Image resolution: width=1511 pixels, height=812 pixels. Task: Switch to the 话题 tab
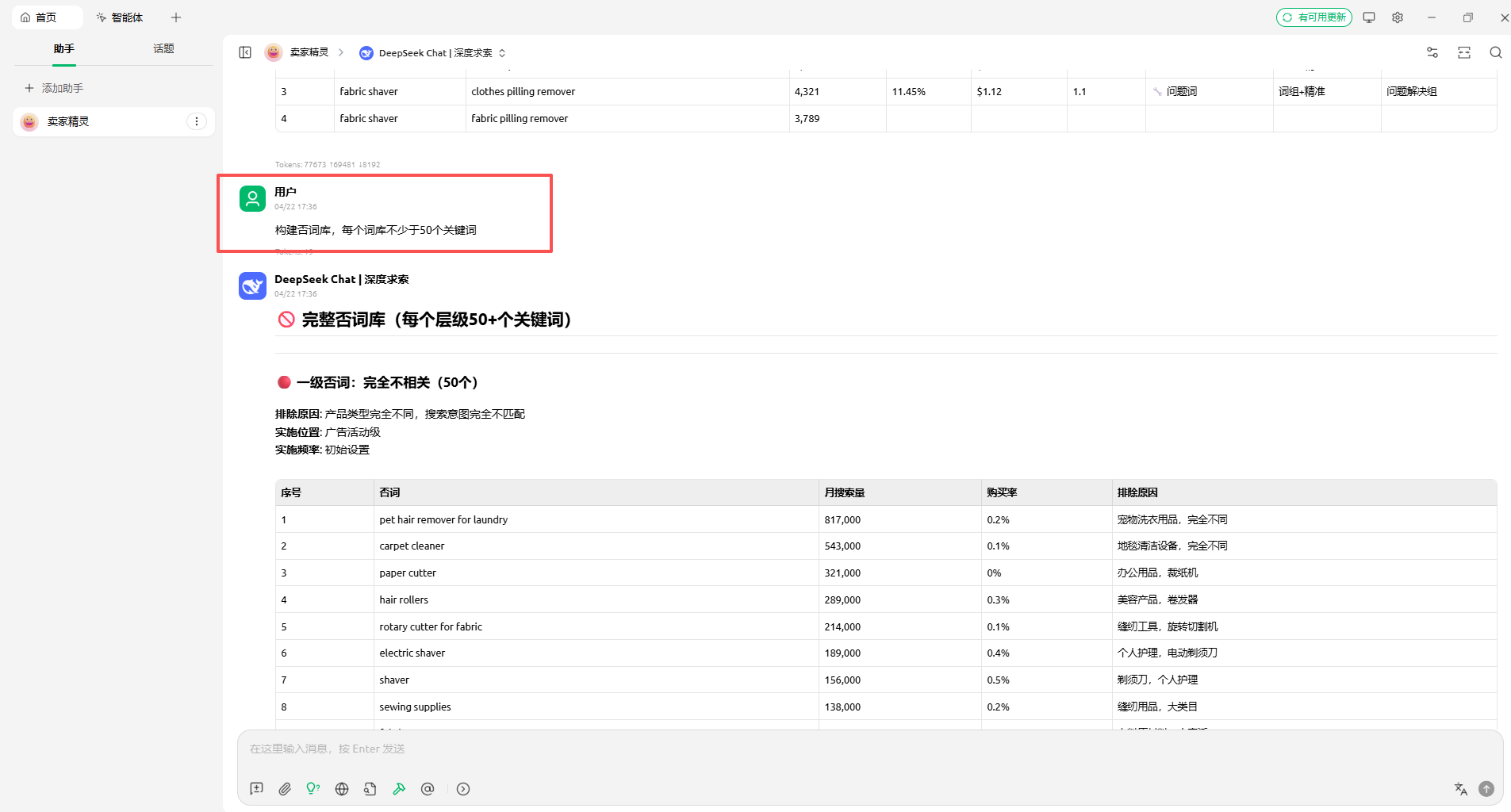(x=163, y=49)
